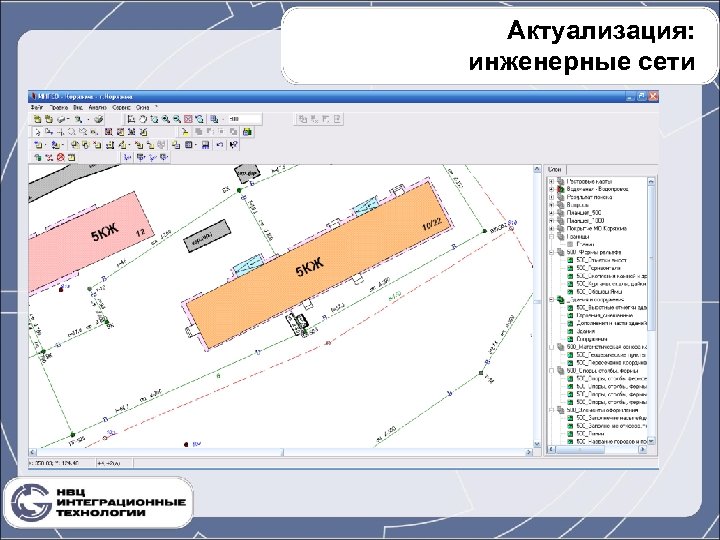This screenshot has height=540, width=720.
Task: Collapse the 500_Опоры, столбы, фермы group
Action: pos(551,370)
